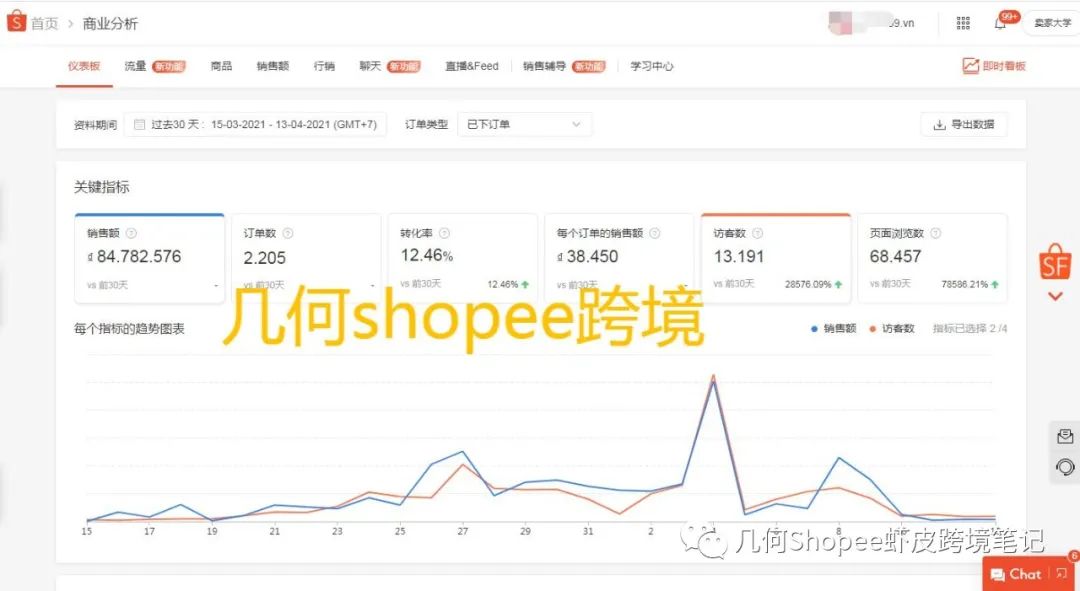Screen dimensions: 1080x591
Task: Select the 订单数 card to chart it
Action: point(306,255)
